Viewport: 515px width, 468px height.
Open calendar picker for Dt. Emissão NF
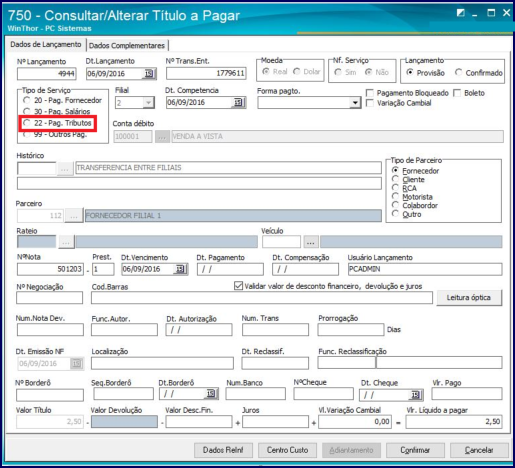(x=77, y=363)
